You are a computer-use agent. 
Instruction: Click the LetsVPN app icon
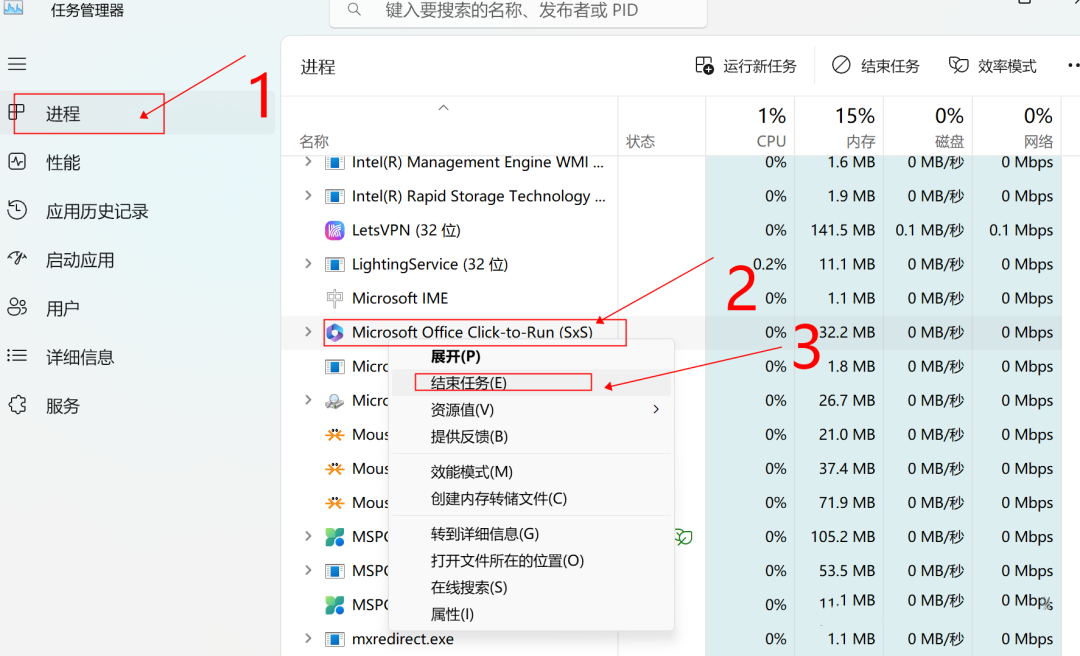pyautogui.click(x=335, y=230)
